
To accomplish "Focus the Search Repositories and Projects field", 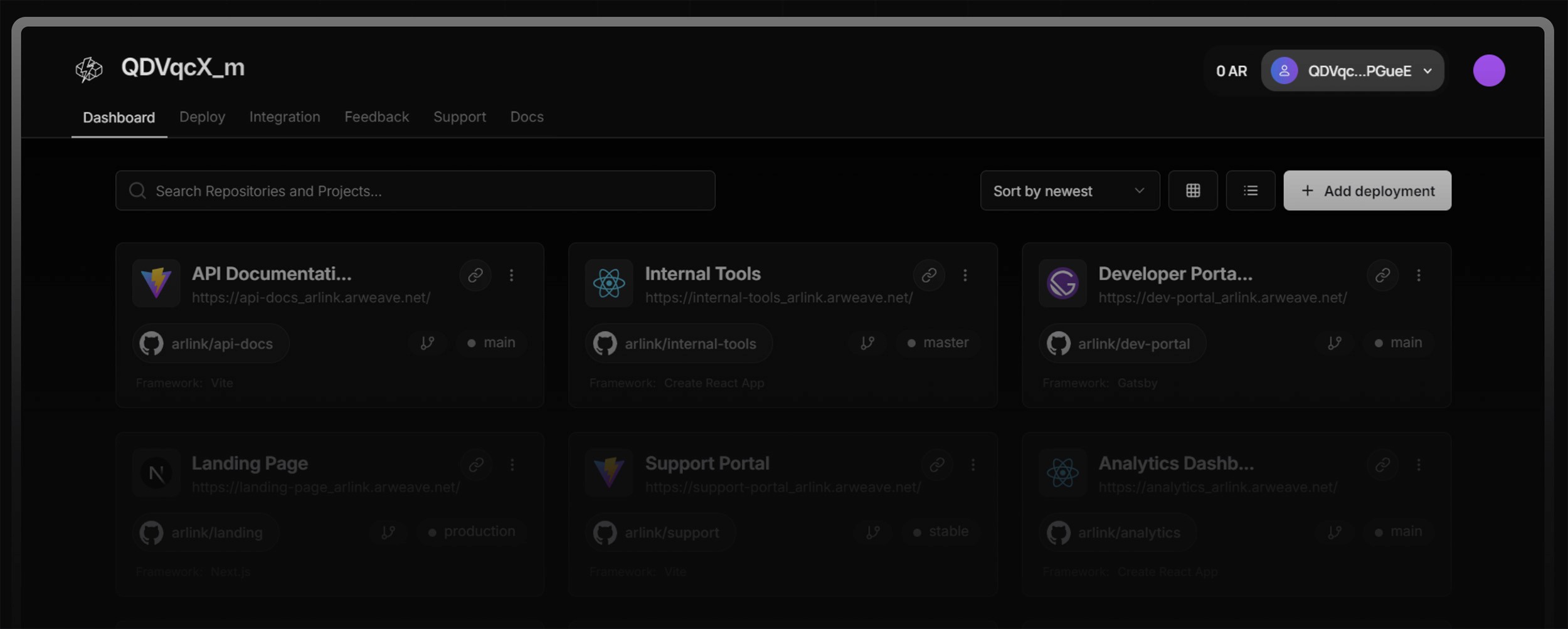I will click(415, 191).
